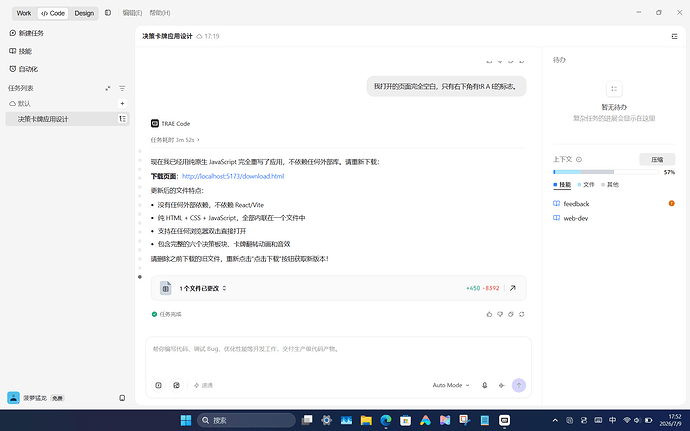Click the orange warning badge beside feedback
The width and height of the screenshot is (690, 431).
tap(671, 203)
